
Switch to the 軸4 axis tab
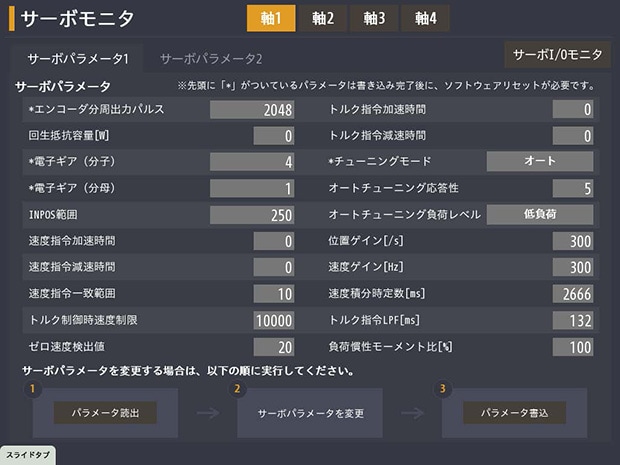[x=427, y=18]
